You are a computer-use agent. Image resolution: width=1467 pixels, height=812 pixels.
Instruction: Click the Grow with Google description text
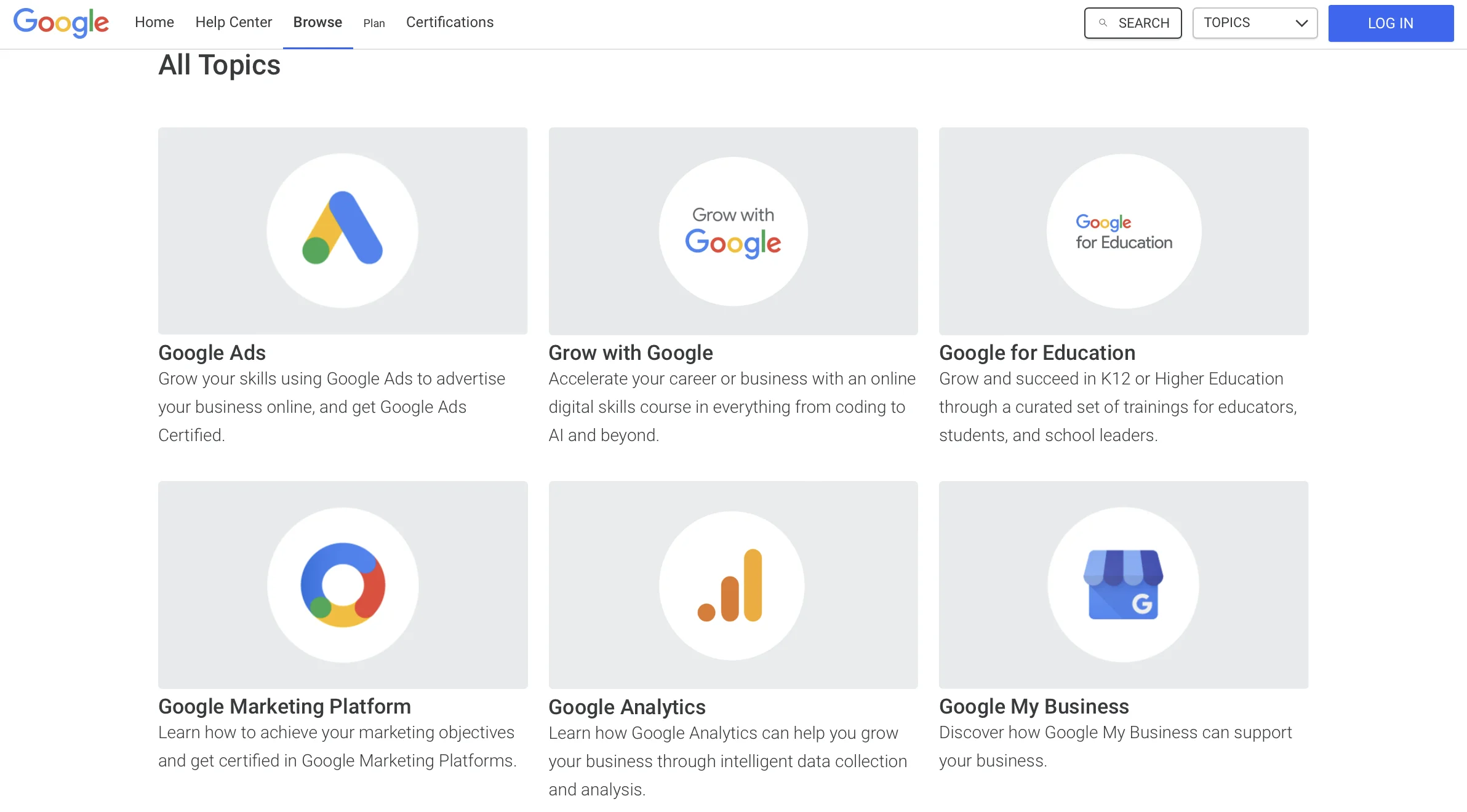tap(732, 407)
